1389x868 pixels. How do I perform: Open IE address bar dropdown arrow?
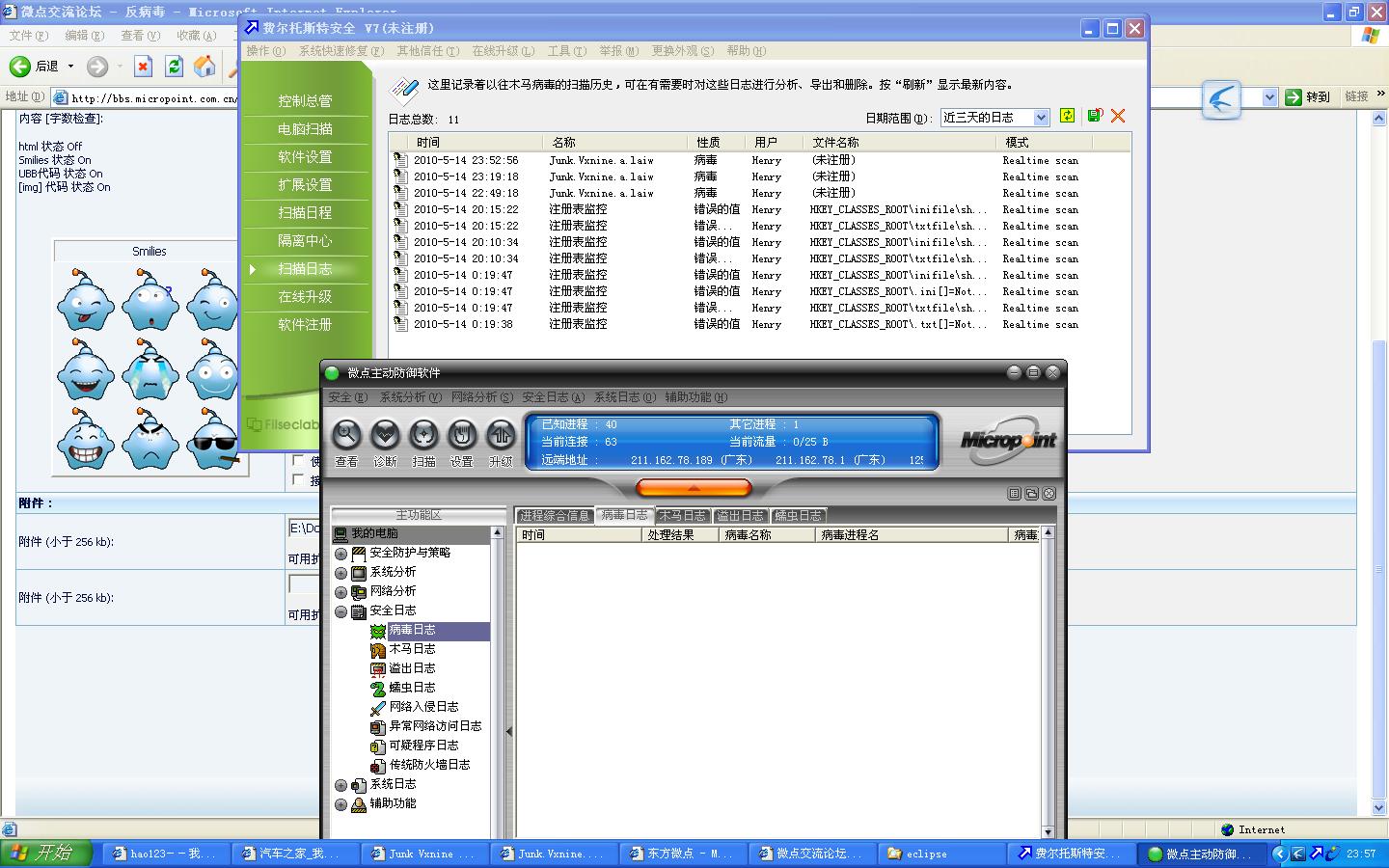[x=1269, y=96]
